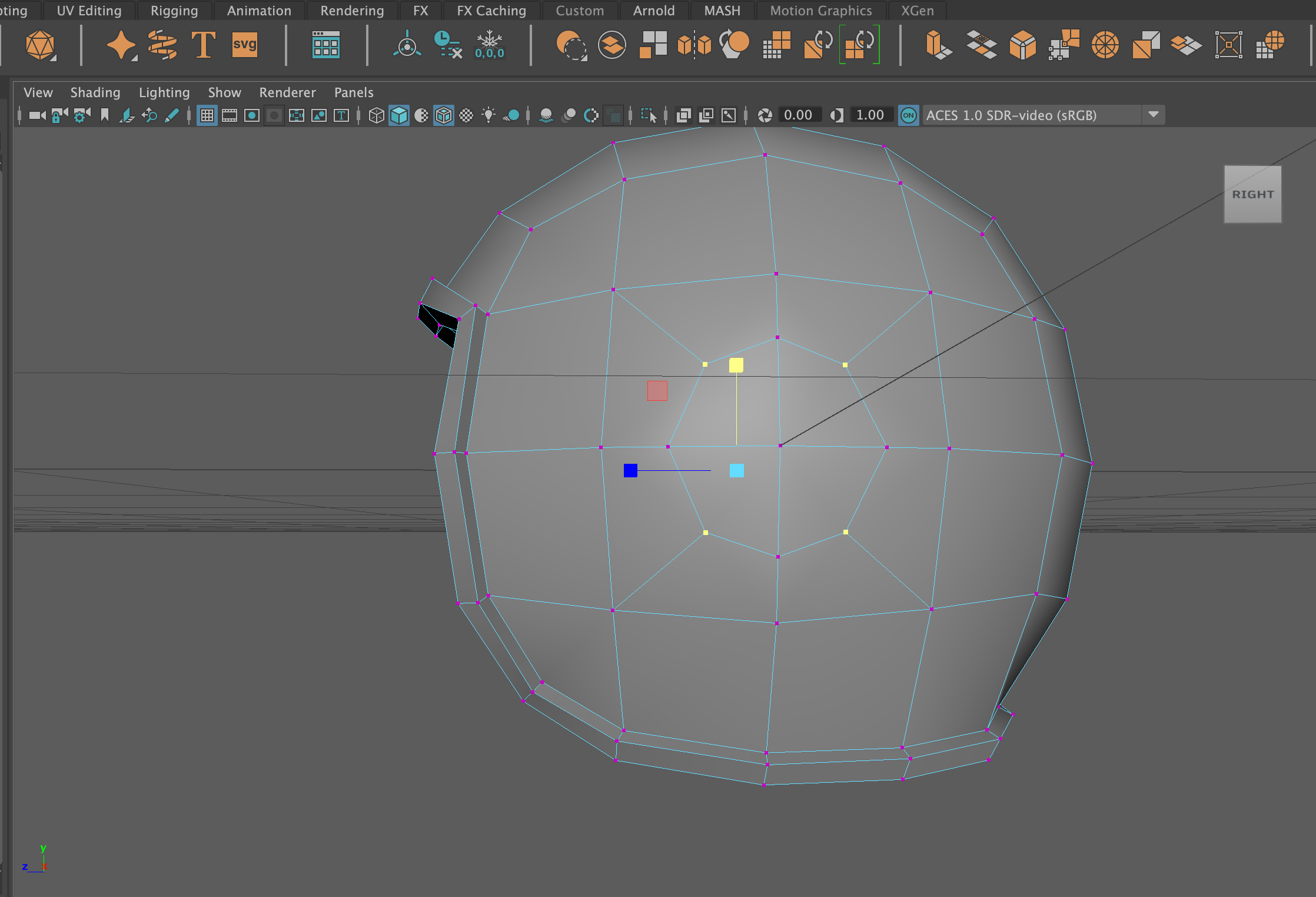Open the Show panel menu
This screenshot has width=1316, height=897.
pos(224,92)
